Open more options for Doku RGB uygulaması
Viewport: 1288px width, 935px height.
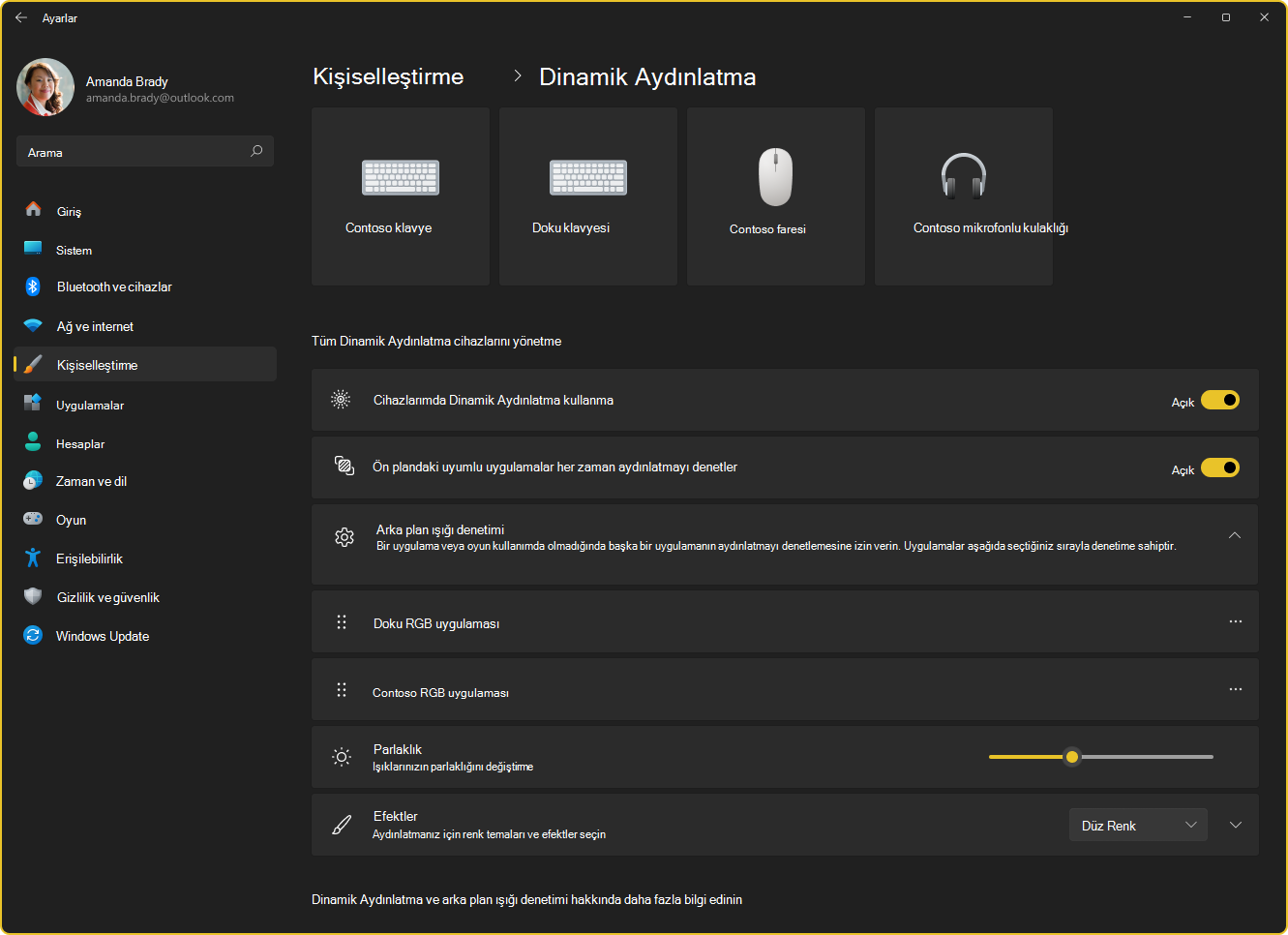pyautogui.click(x=1236, y=621)
